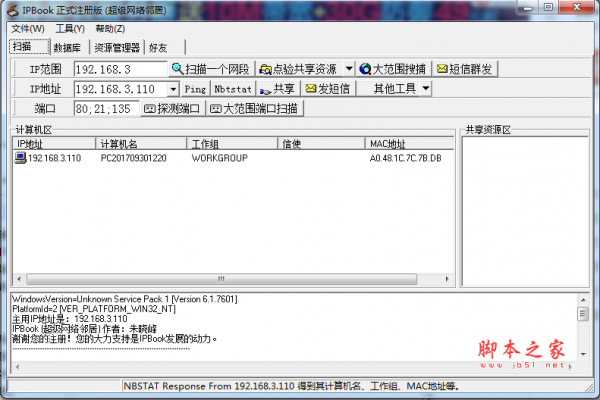Click inside the 共享资源区 list panel
Screen dimensions: 600x400
pos(525,211)
